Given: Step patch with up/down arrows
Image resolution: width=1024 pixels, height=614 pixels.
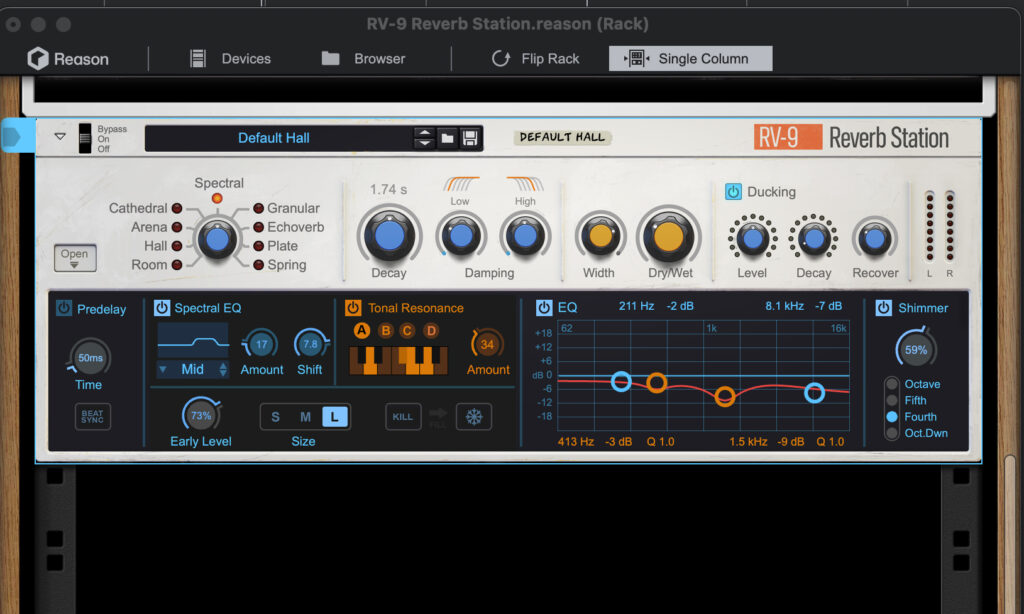Looking at the screenshot, I should (424, 138).
